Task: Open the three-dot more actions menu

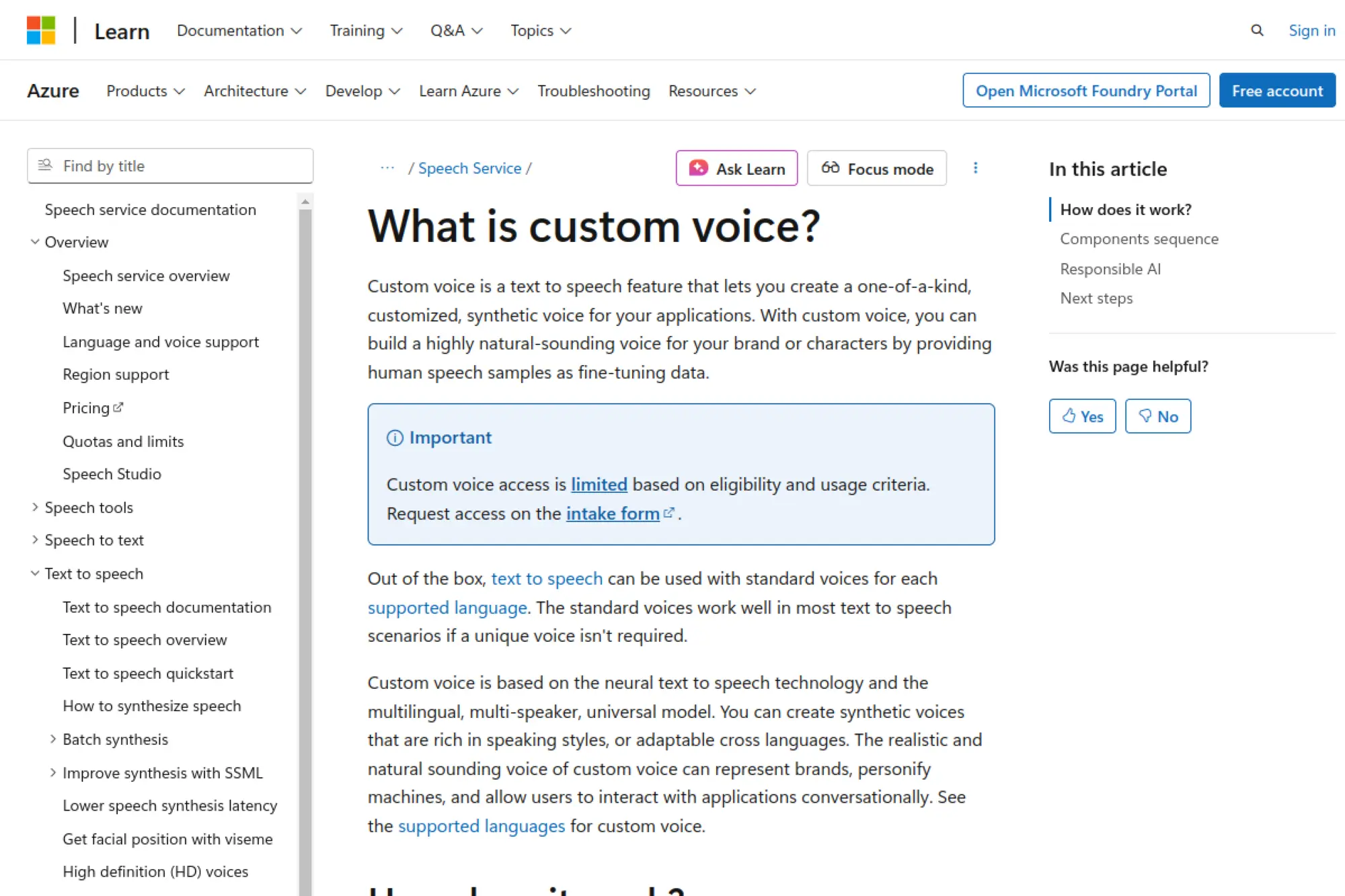Action: (976, 168)
